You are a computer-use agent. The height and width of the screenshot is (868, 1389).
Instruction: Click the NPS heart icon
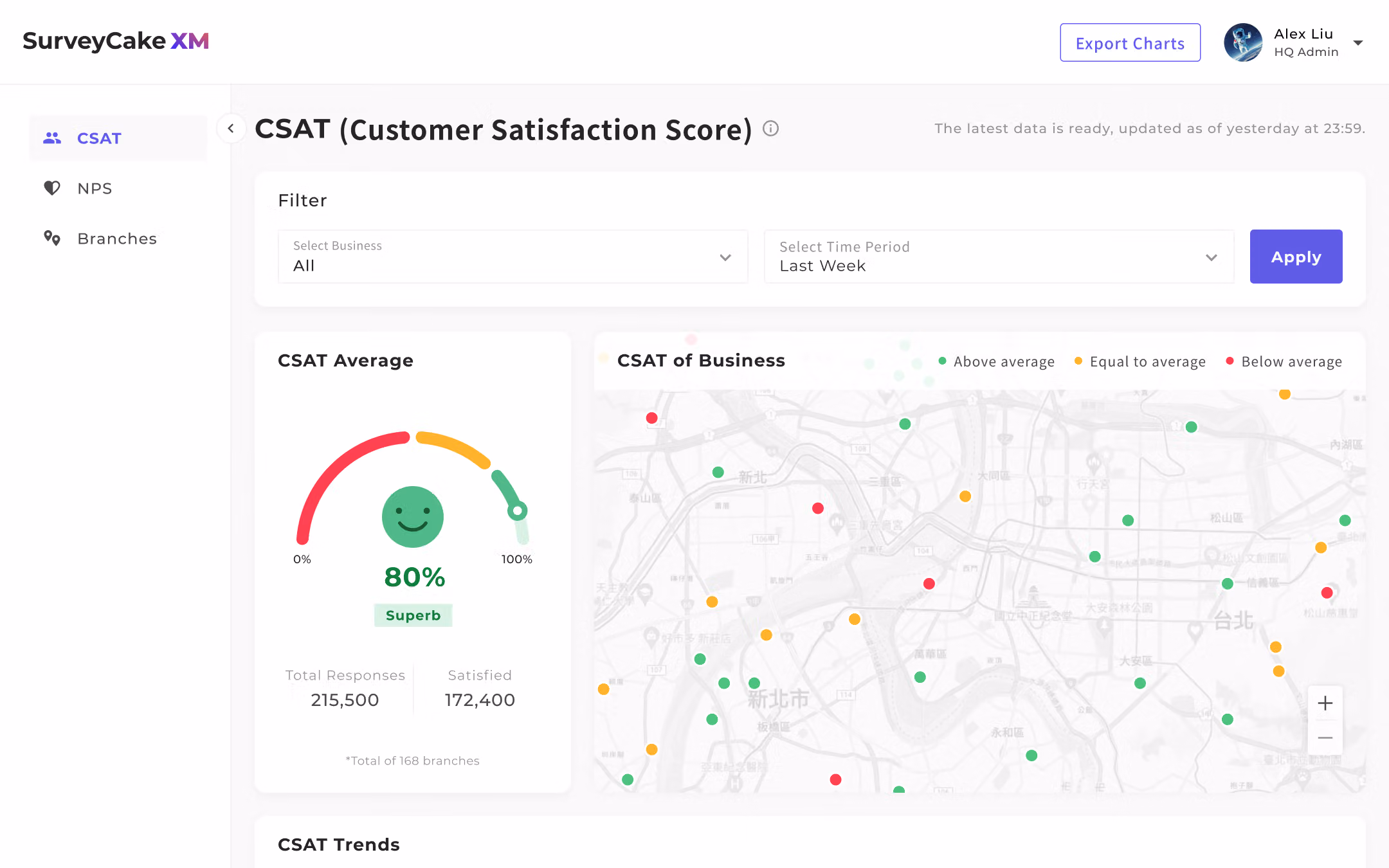pyautogui.click(x=52, y=188)
